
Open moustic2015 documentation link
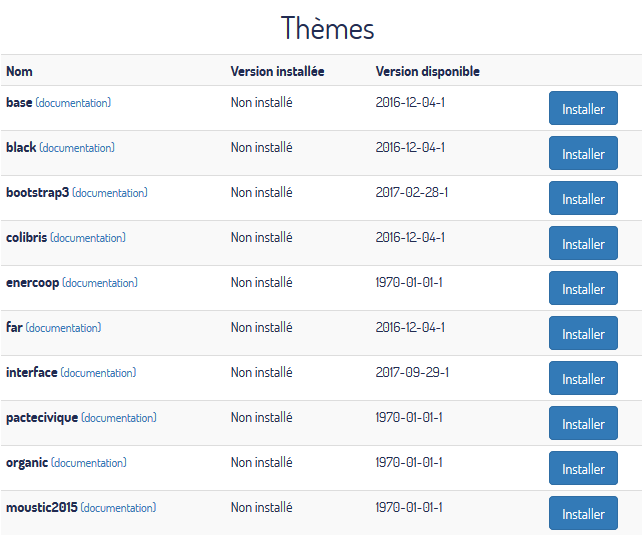[x=119, y=508]
